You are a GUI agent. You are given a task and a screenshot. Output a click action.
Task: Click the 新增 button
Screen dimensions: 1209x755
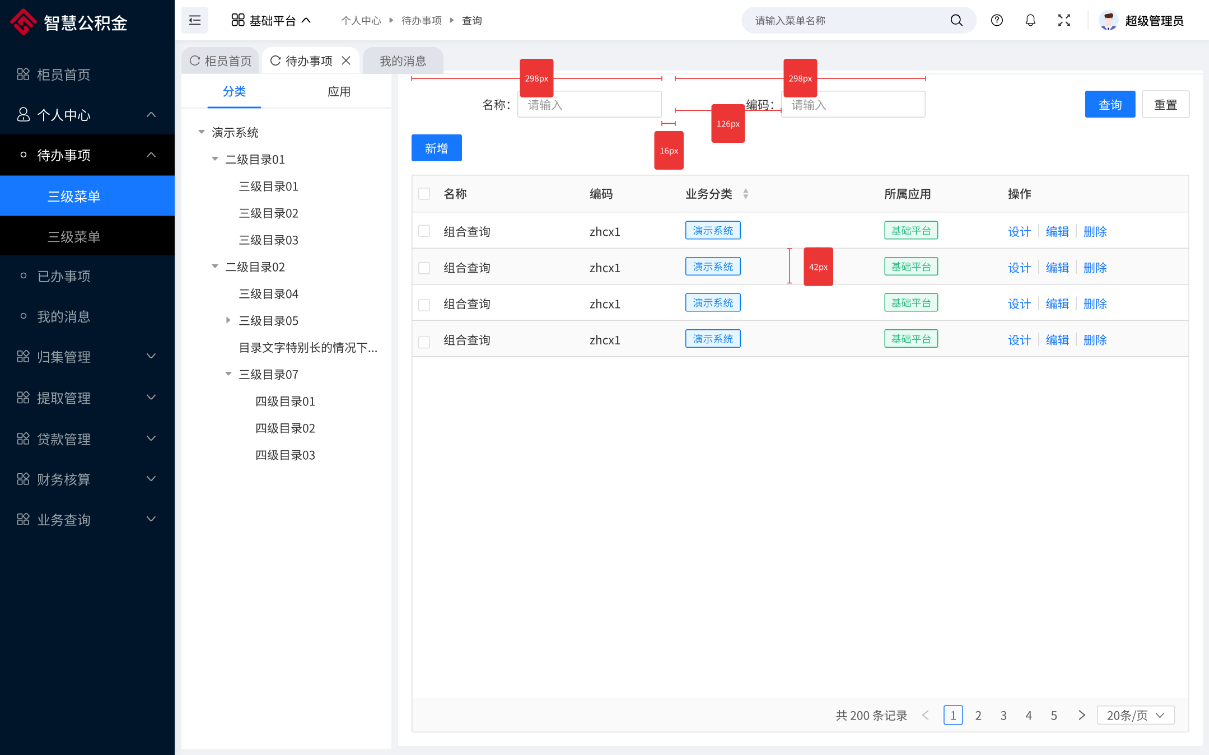tap(436, 148)
